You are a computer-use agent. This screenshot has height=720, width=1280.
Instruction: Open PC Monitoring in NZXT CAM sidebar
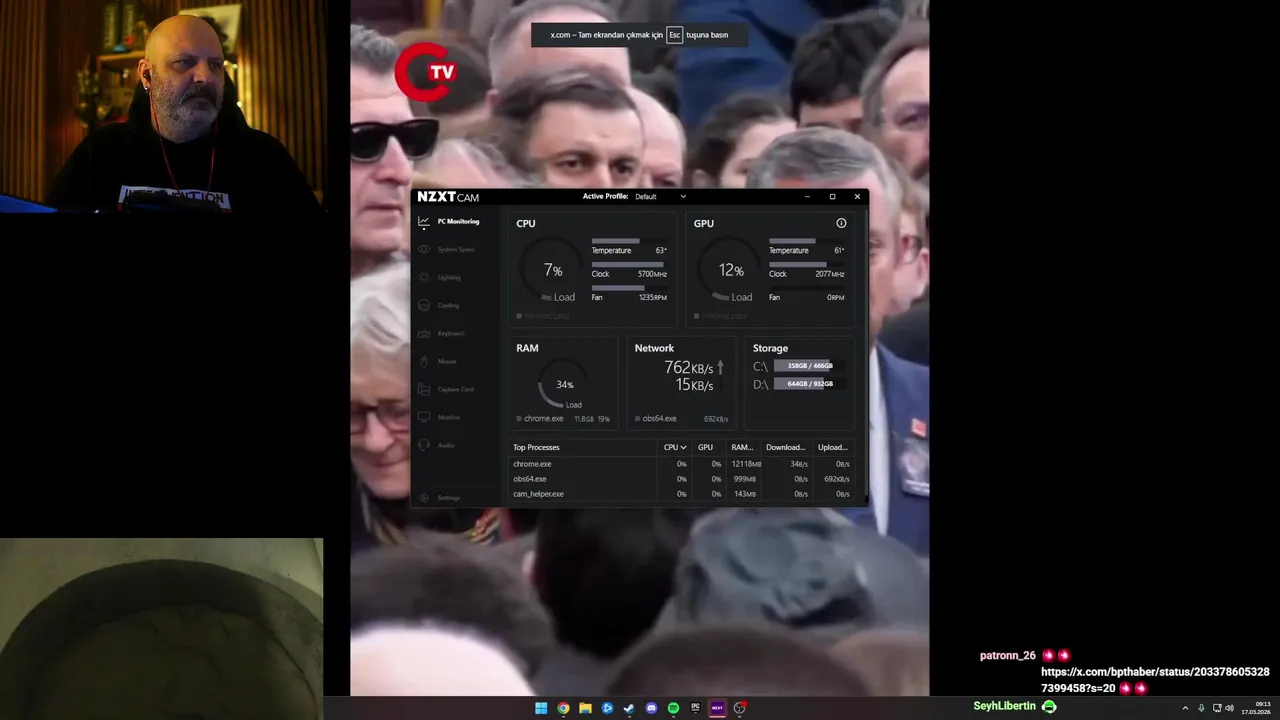(x=449, y=221)
